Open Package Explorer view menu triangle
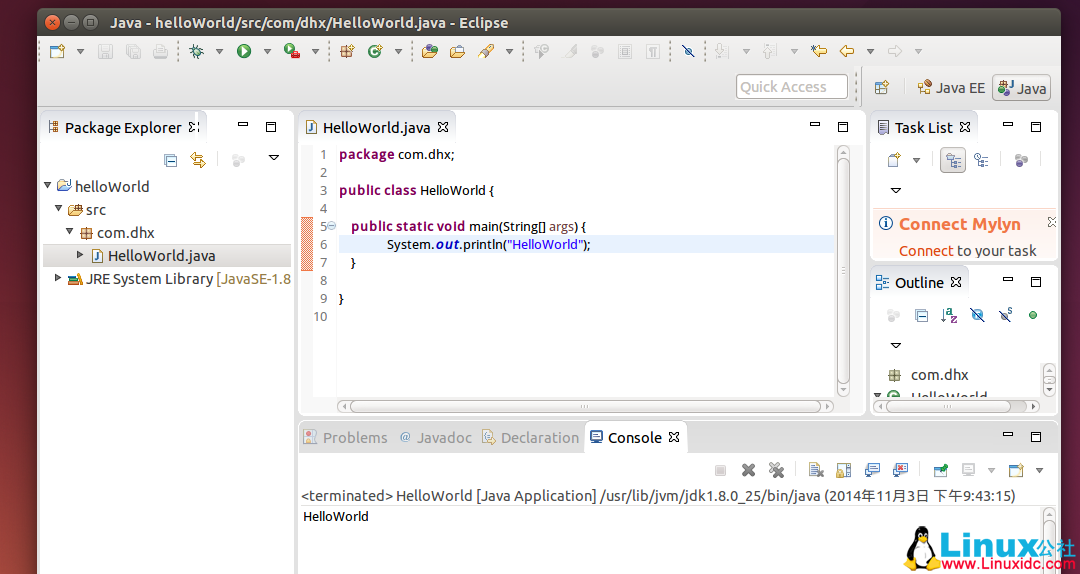Screen dimensions: 1080x574 273,158
